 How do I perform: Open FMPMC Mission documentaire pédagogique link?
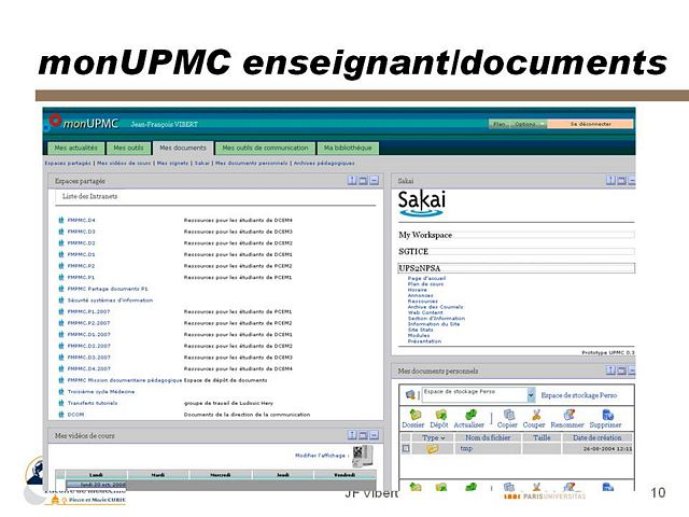[124, 380]
